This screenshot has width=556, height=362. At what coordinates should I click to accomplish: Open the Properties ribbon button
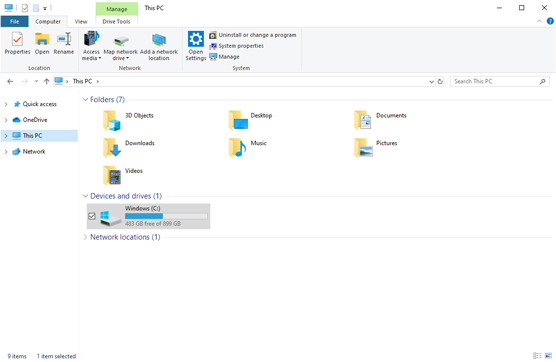coord(17,43)
